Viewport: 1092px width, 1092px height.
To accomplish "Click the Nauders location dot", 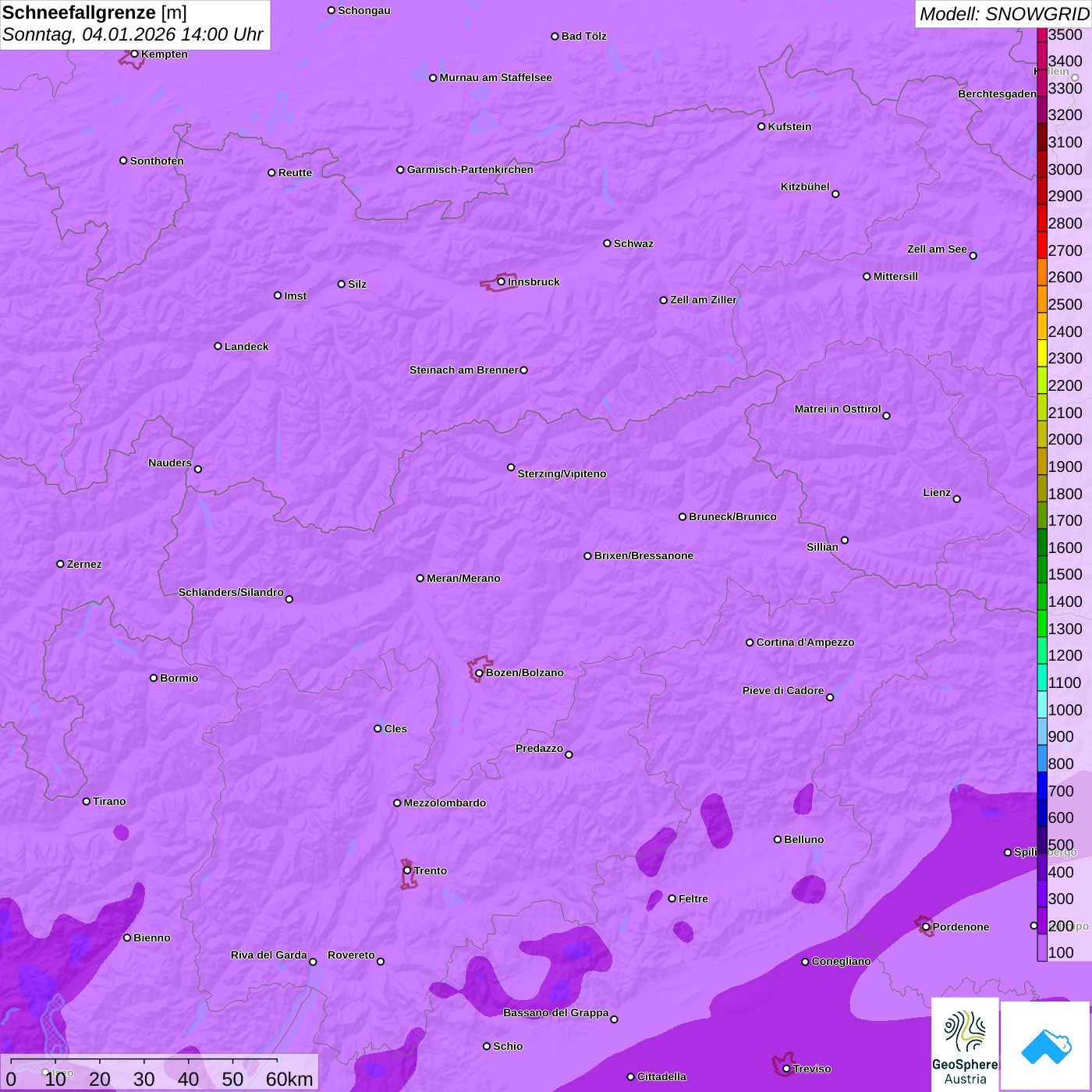I will click(198, 469).
